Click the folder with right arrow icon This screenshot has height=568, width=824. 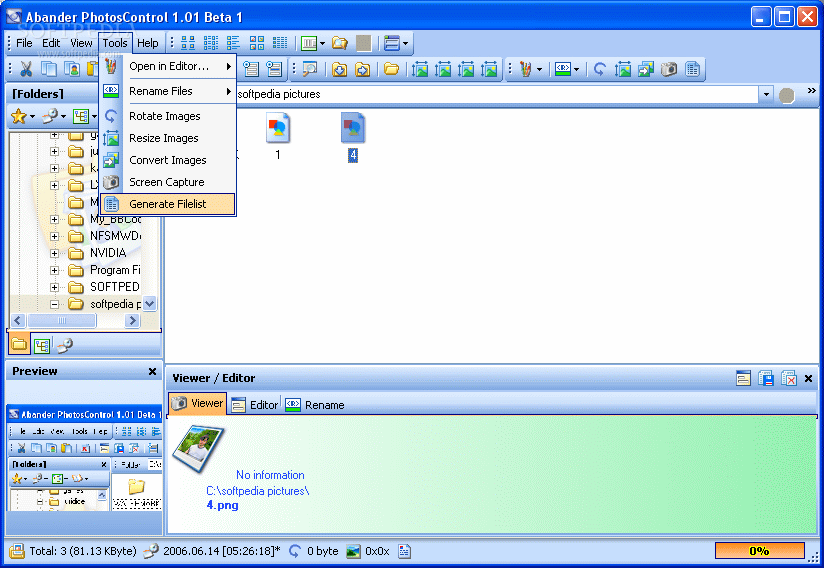click(x=363, y=69)
